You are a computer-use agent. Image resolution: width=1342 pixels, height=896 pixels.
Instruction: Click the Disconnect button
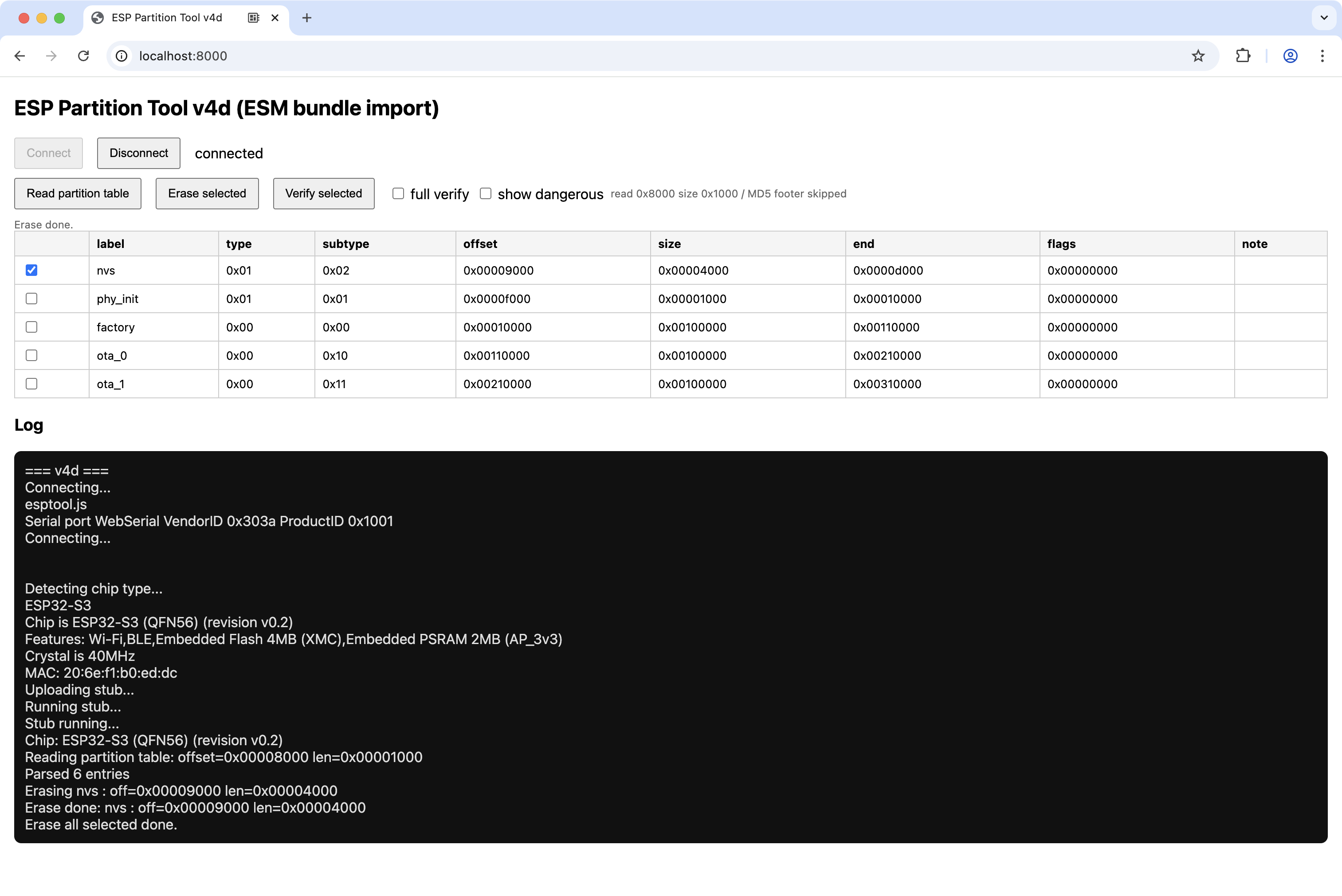(x=139, y=153)
